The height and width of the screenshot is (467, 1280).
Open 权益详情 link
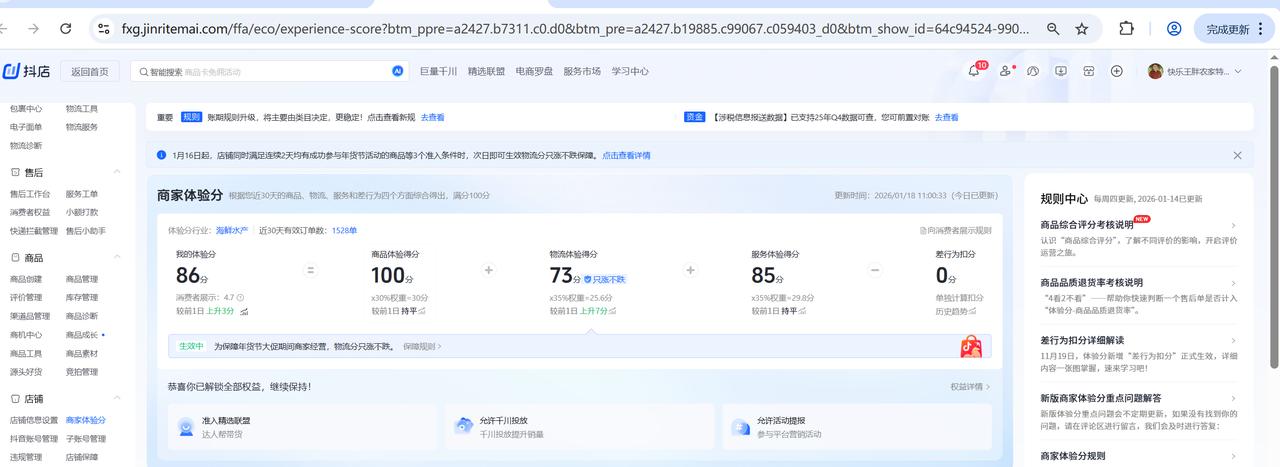(x=970, y=386)
